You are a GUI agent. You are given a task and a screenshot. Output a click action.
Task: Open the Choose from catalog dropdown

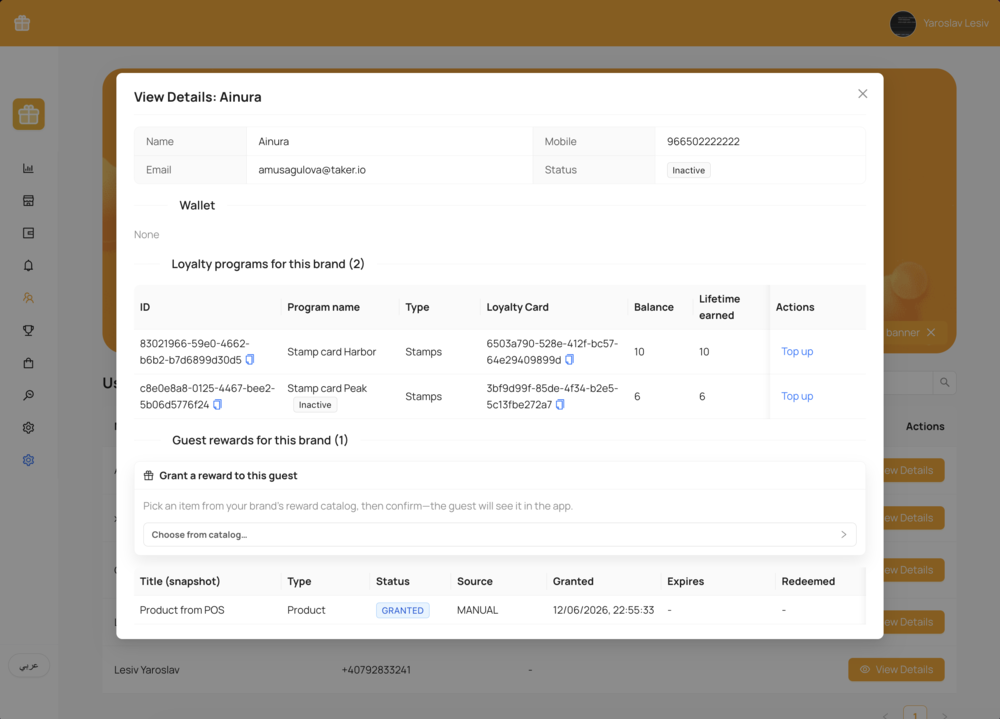(499, 535)
